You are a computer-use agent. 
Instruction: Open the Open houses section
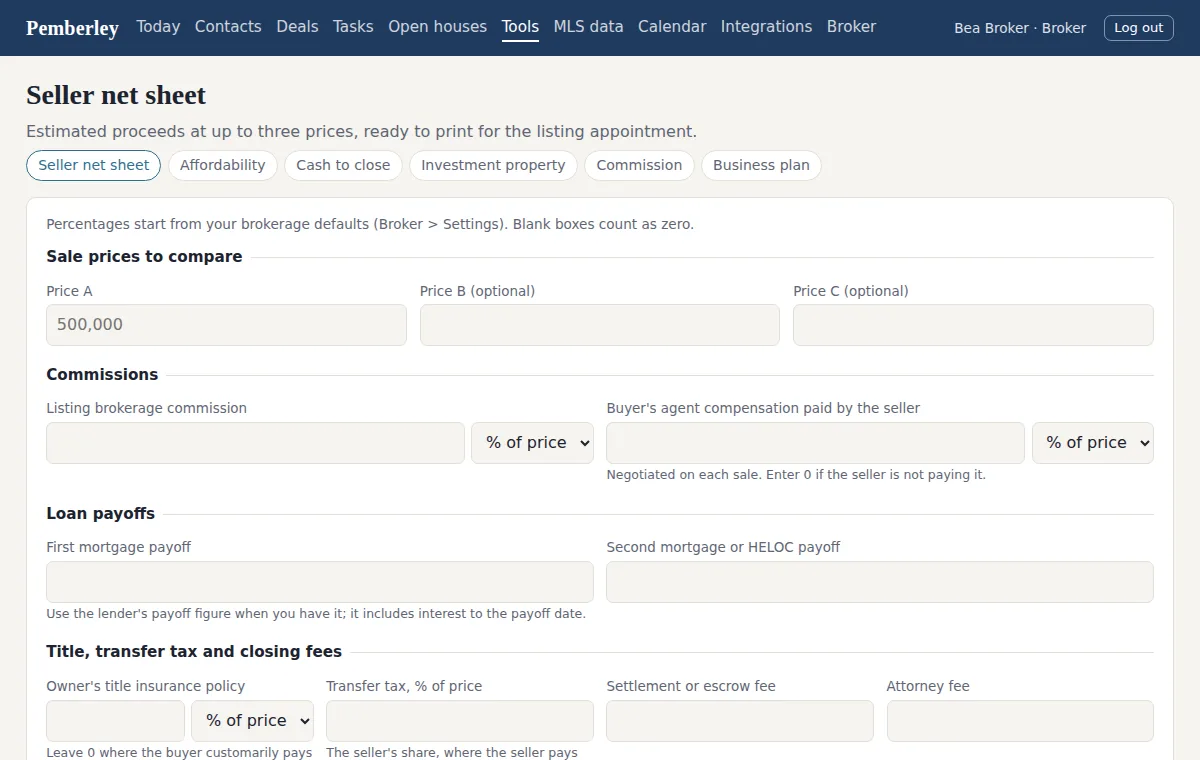click(437, 27)
